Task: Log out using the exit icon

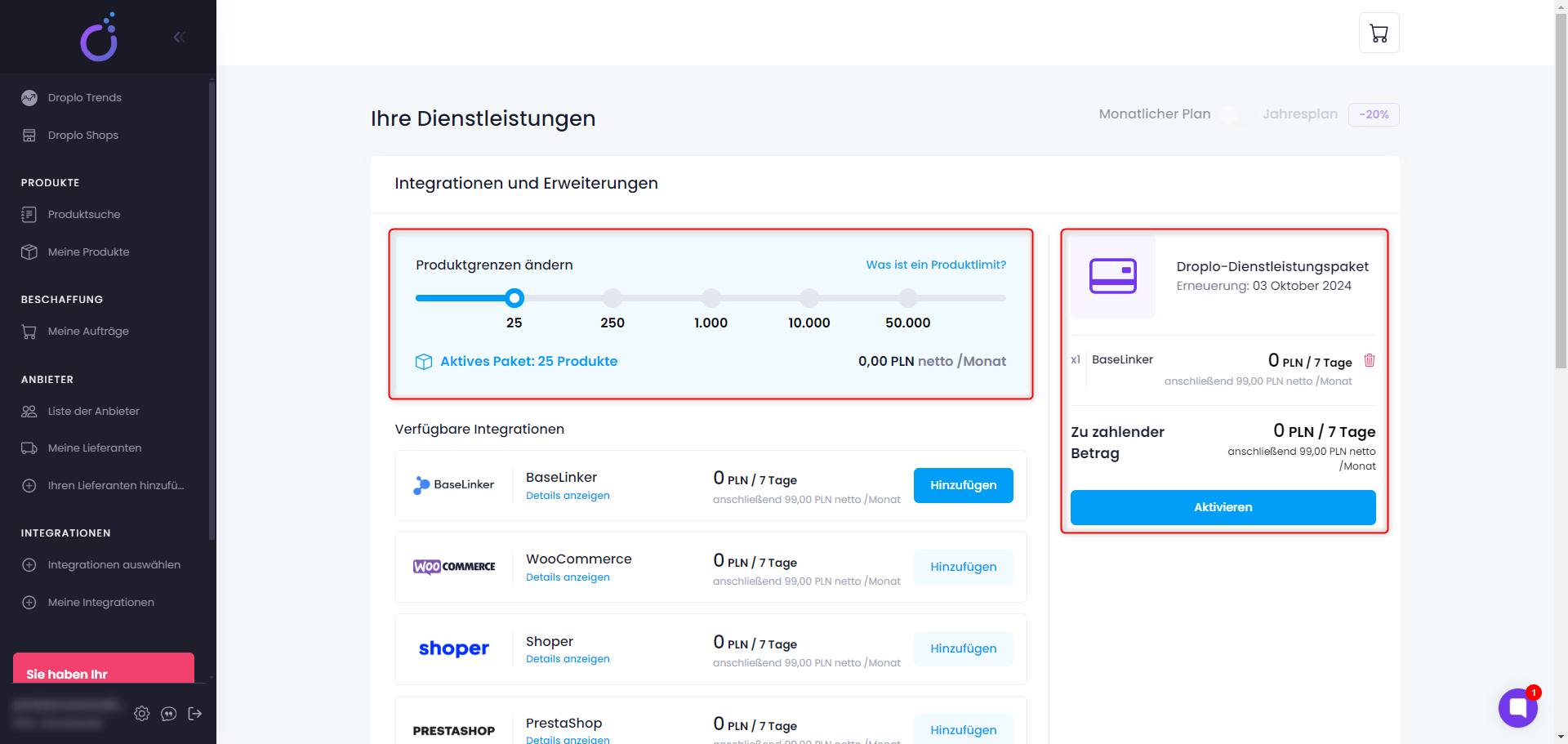Action: (x=195, y=714)
